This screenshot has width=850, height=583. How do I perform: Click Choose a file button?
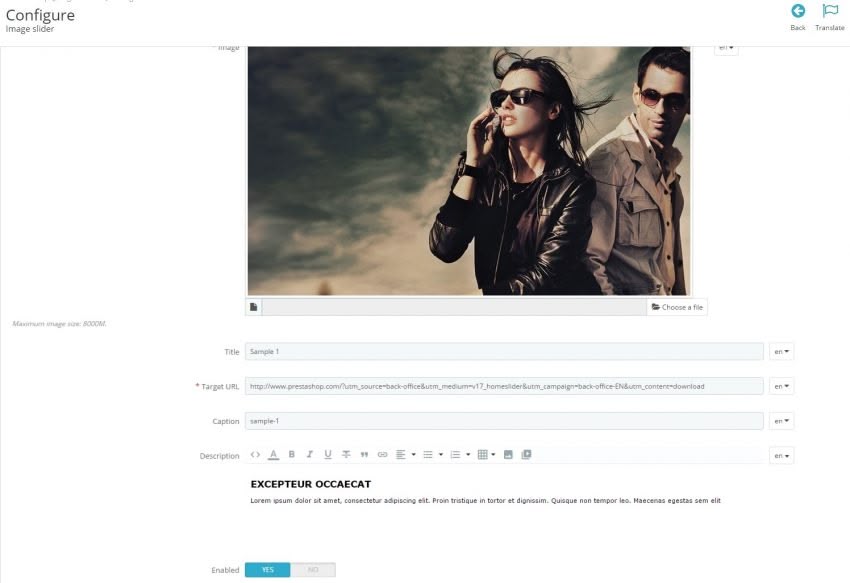[x=677, y=307]
